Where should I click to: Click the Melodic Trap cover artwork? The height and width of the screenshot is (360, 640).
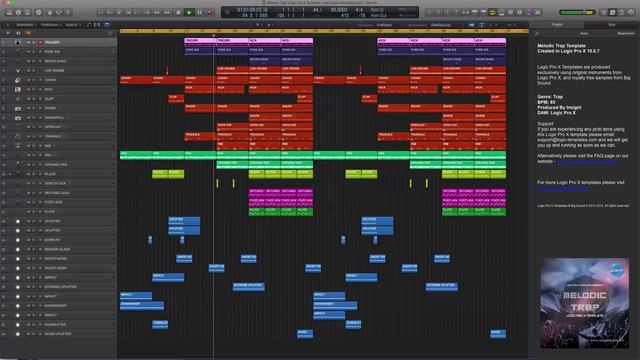pos(584,303)
